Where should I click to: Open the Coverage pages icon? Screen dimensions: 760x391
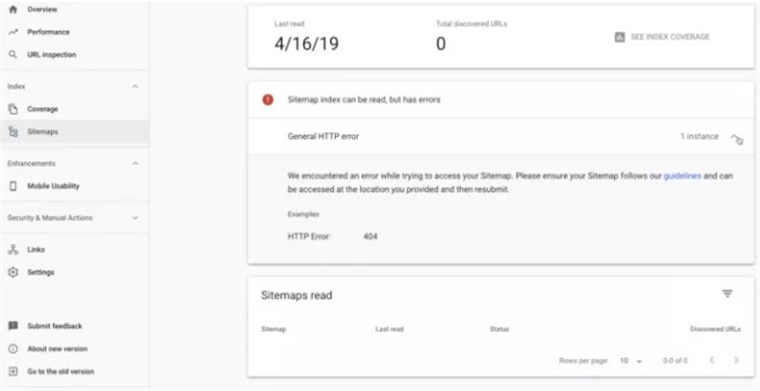tap(14, 109)
